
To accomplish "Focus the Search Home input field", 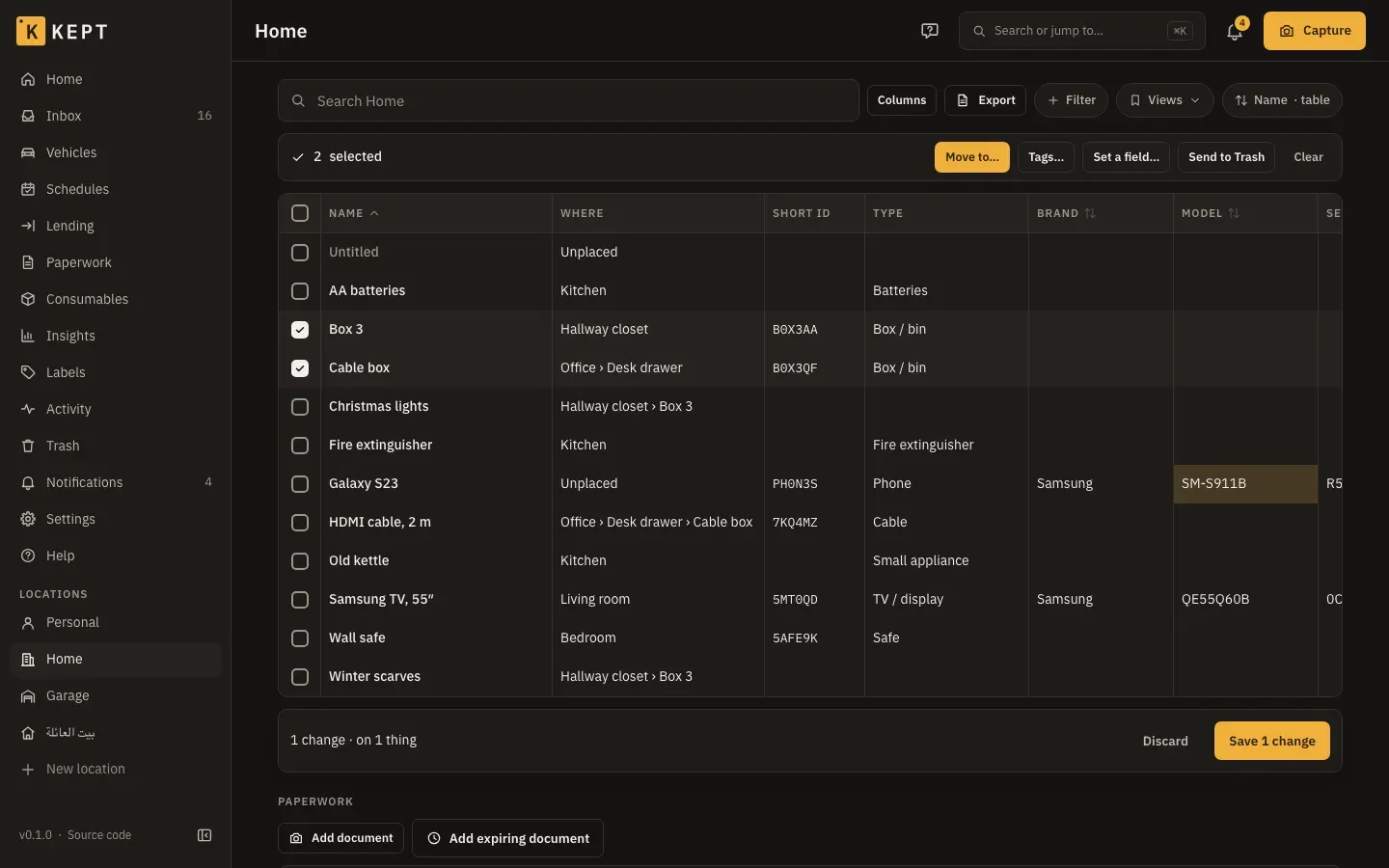I will click(568, 100).
